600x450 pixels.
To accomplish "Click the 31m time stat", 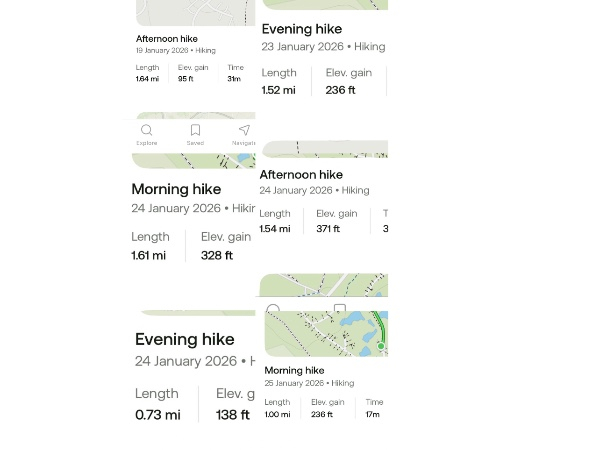I will [x=234, y=78].
